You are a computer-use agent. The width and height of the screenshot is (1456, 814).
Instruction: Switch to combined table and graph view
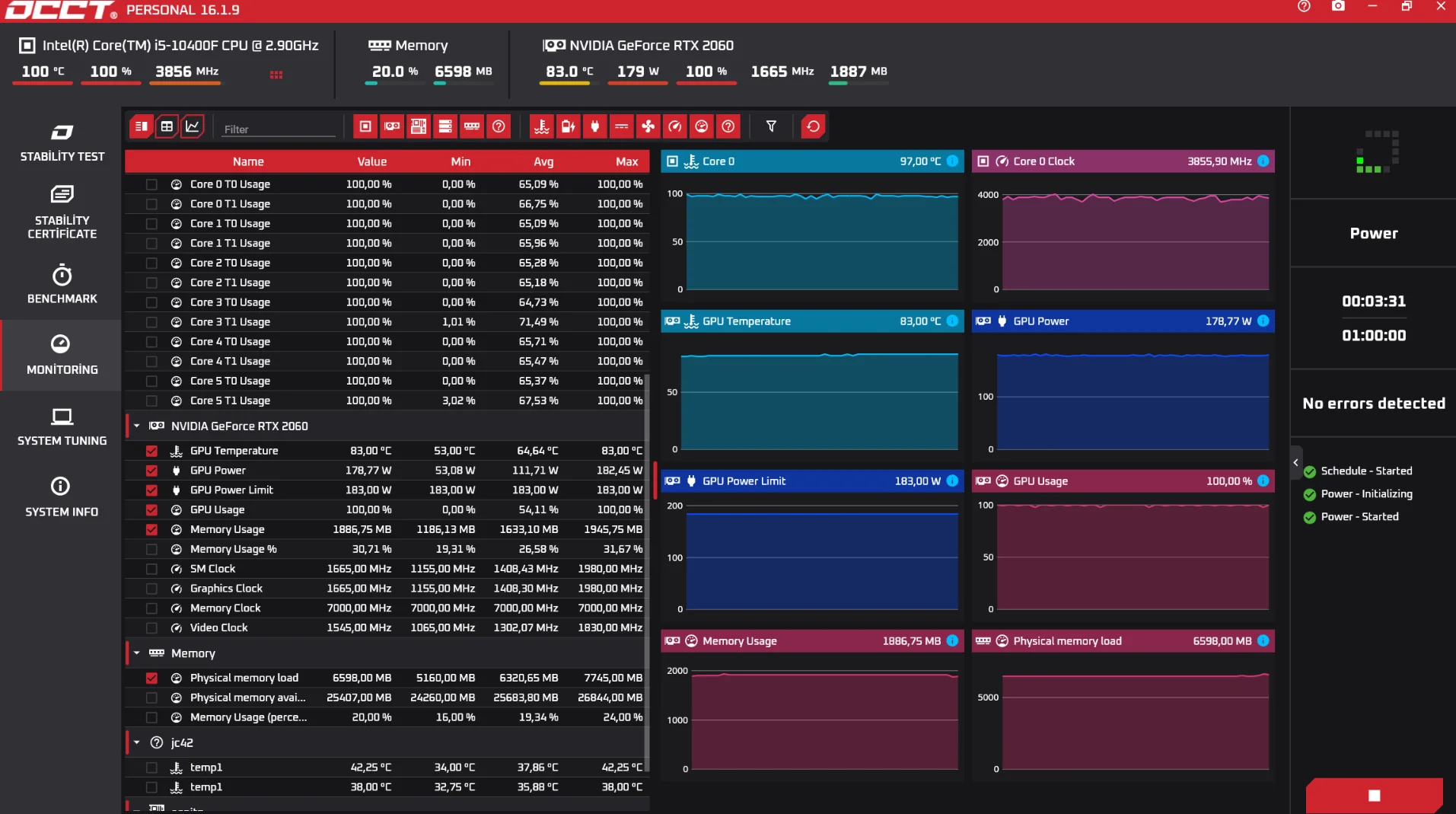pyautogui.click(x=141, y=126)
